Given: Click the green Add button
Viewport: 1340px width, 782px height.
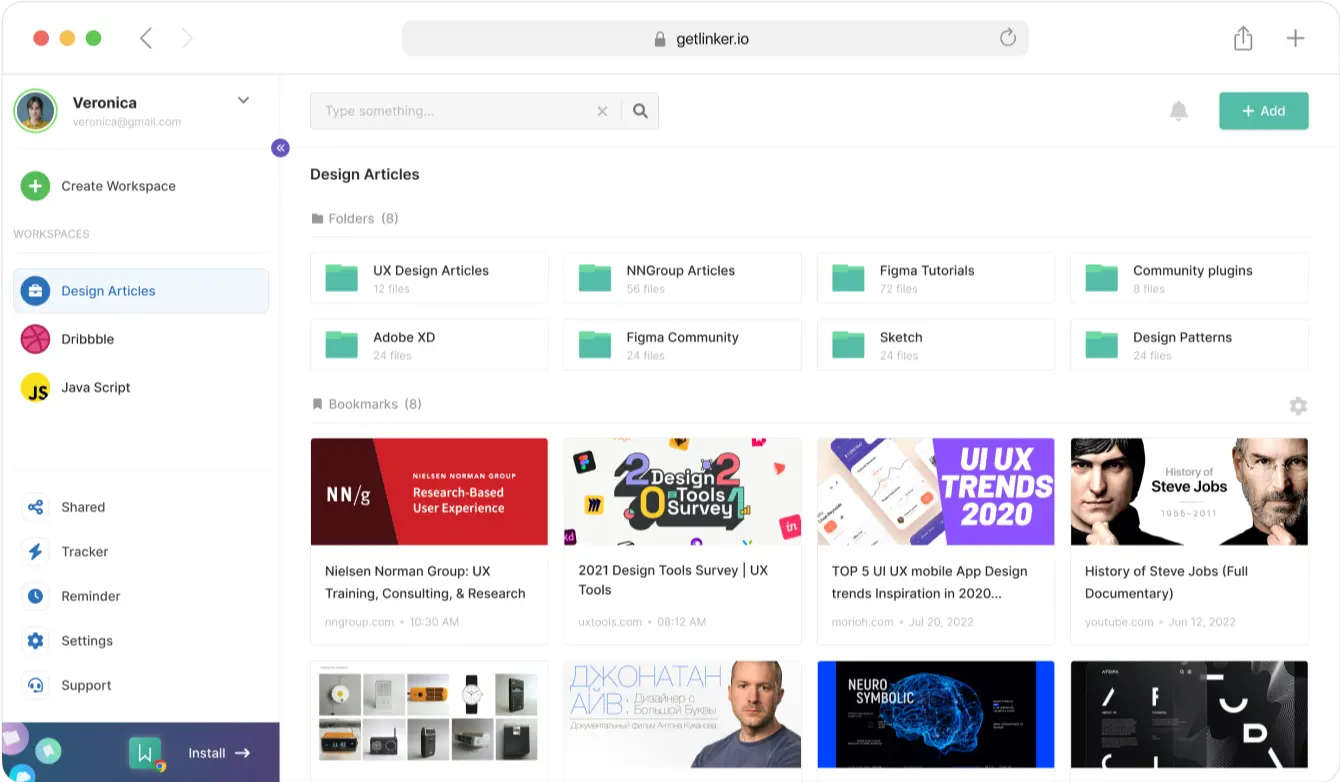Looking at the screenshot, I should coord(1264,111).
